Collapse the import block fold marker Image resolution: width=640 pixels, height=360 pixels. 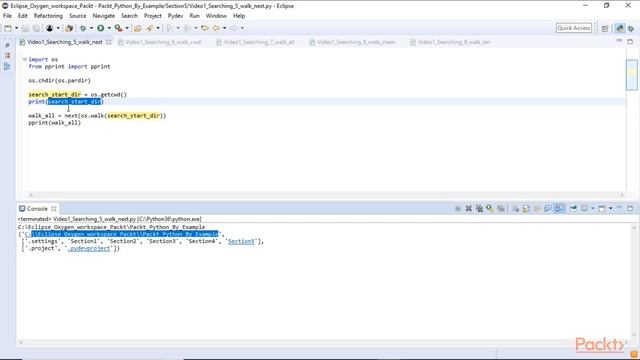[25, 59]
